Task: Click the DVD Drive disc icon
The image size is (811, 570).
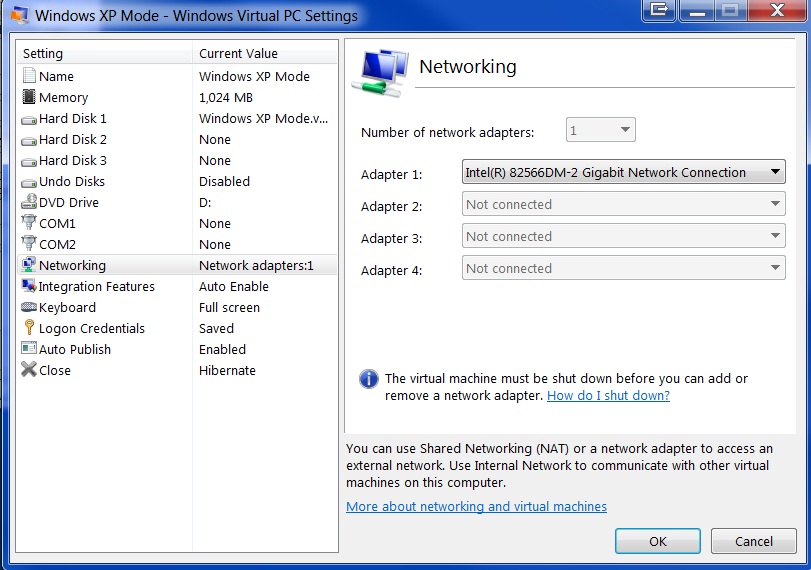Action: click(29, 202)
